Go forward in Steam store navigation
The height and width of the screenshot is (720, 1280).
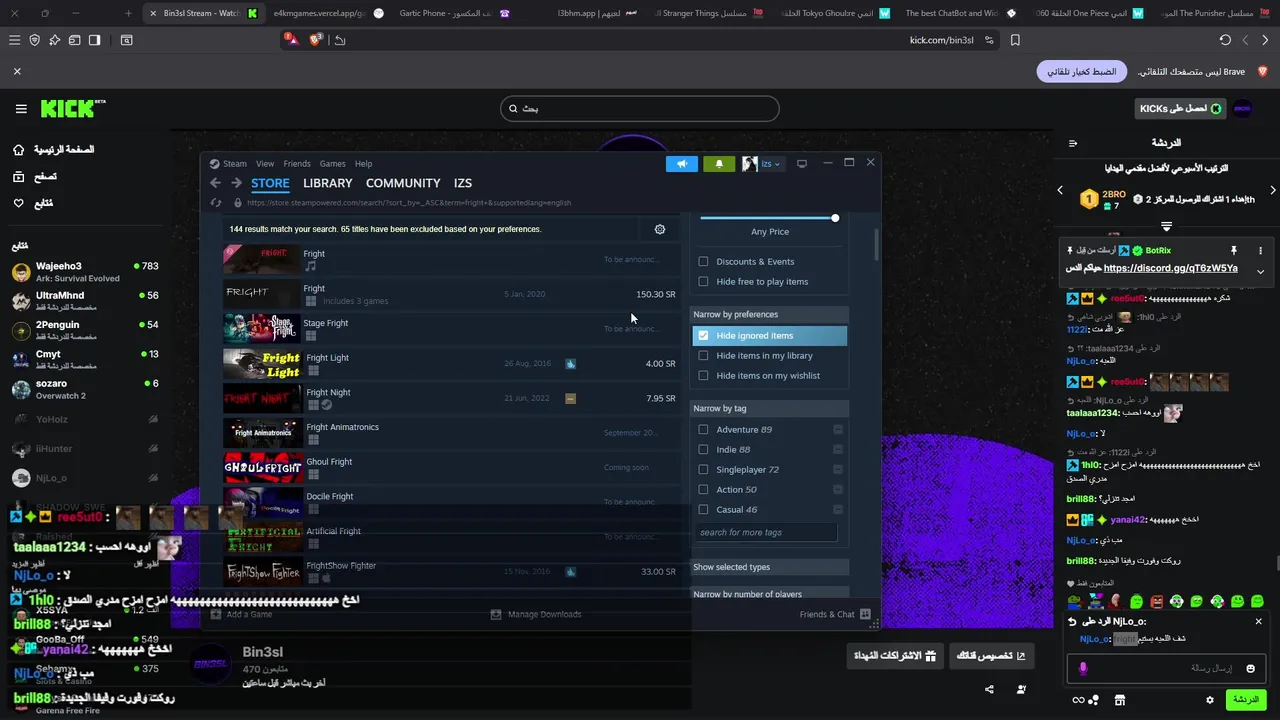coord(236,183)
